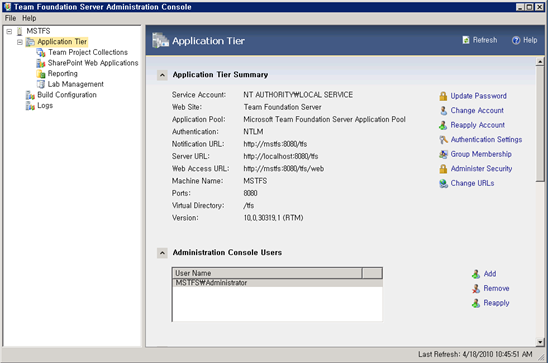
Task: Click the Web Access URL value http://mstfs:8080/tfs/web
Action: tap(283, 169)
